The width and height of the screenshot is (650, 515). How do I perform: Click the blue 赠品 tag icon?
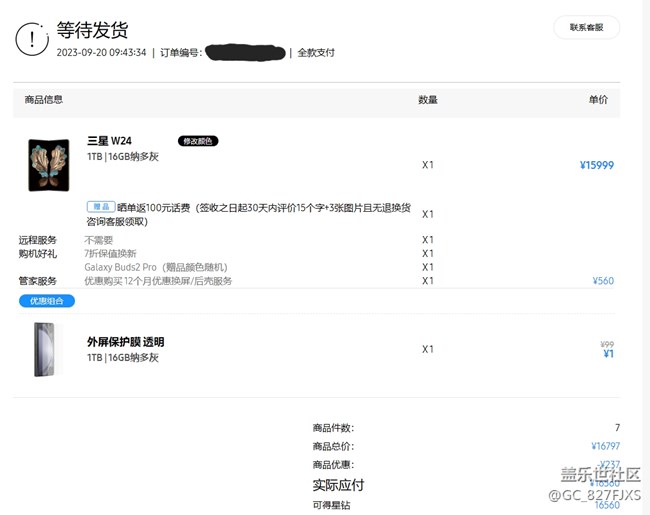pos(98,206)
